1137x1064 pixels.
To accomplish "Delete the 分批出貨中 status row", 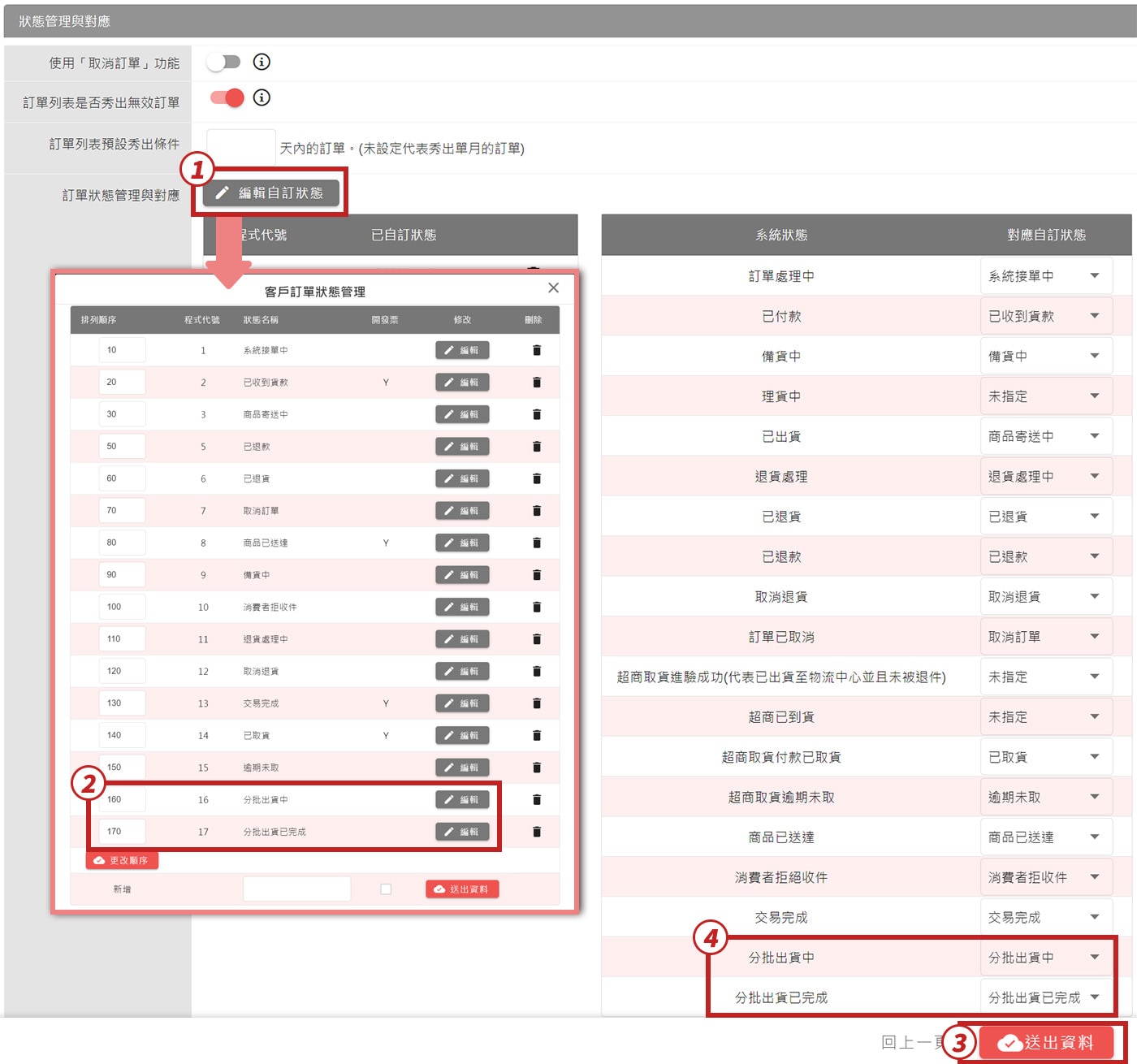I will coord(536,799).
